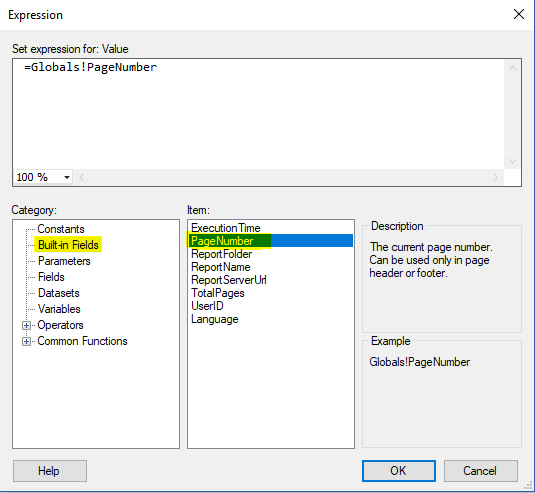The height and width of the screenshot is (493, 535).
Task: Click the editor's horizontal scroll right arrow
Action: pyautogui.click(x=495, y=177)
